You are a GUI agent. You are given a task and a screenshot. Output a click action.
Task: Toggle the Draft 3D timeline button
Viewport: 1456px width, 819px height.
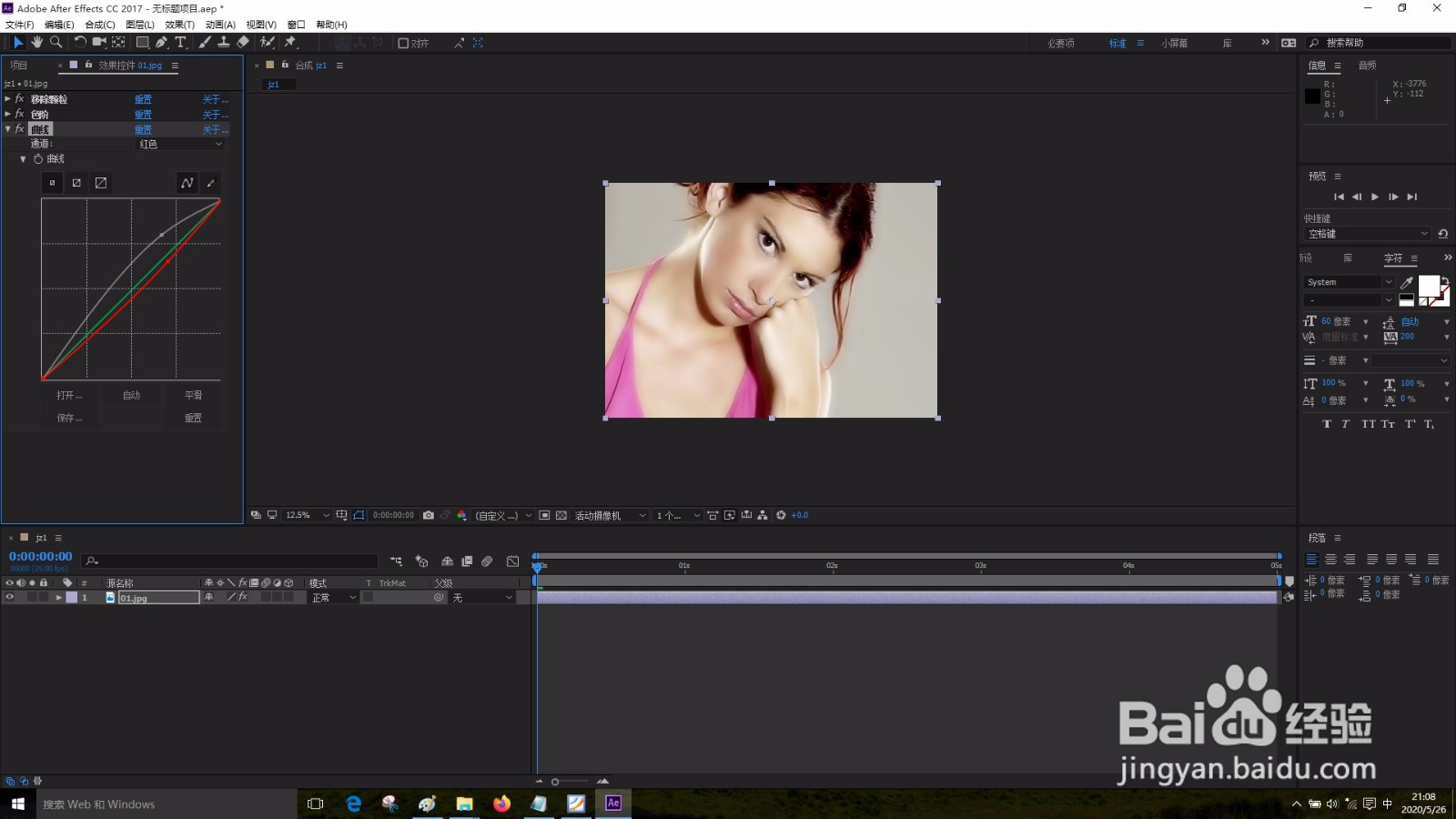click(421, 561)
